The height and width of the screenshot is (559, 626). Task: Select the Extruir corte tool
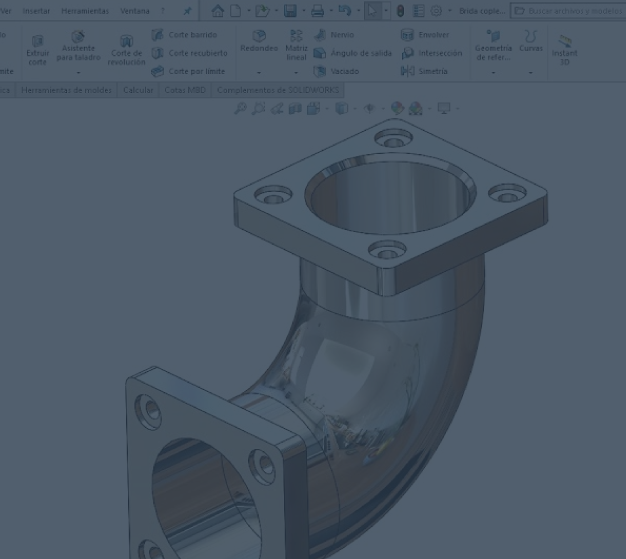click(38, 50)
